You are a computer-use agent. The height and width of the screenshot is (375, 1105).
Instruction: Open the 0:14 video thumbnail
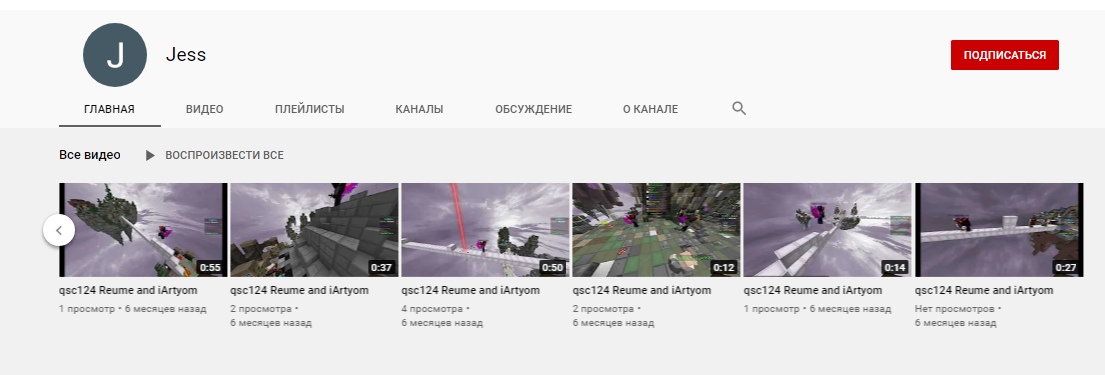827,230
